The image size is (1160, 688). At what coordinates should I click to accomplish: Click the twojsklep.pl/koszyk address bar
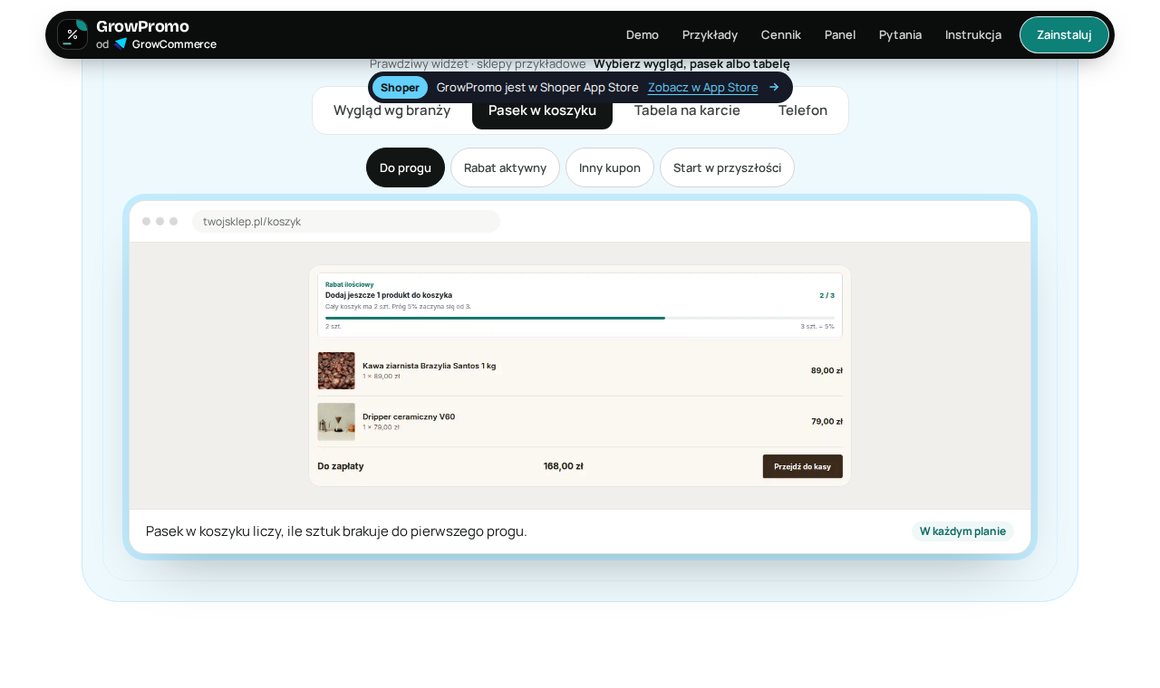(x=346, y=221)
